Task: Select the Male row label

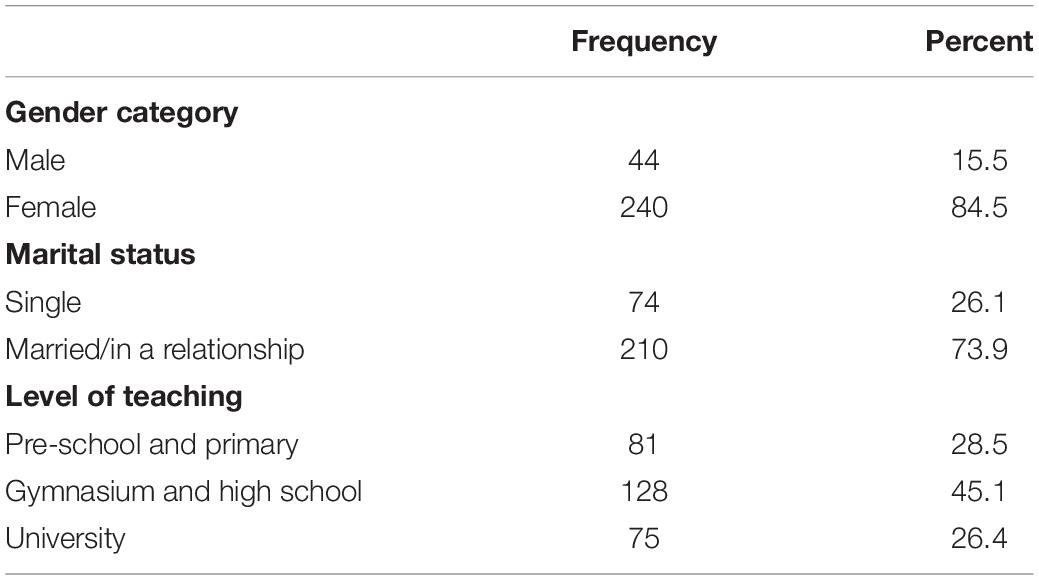Action: tap(35, 160)
